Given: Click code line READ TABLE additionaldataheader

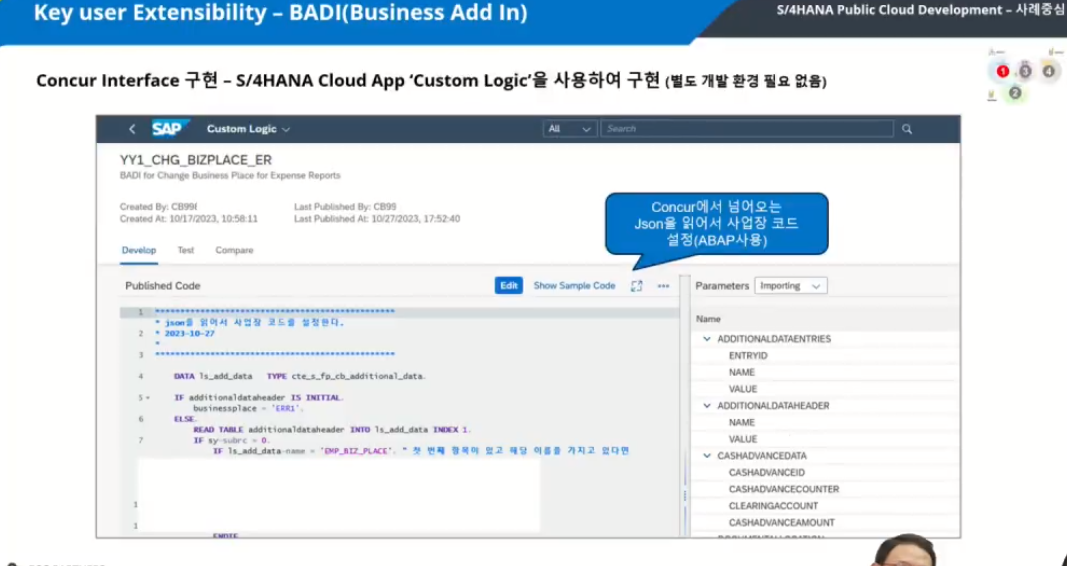Looking at the screenshot, I should tap(332, 430).
